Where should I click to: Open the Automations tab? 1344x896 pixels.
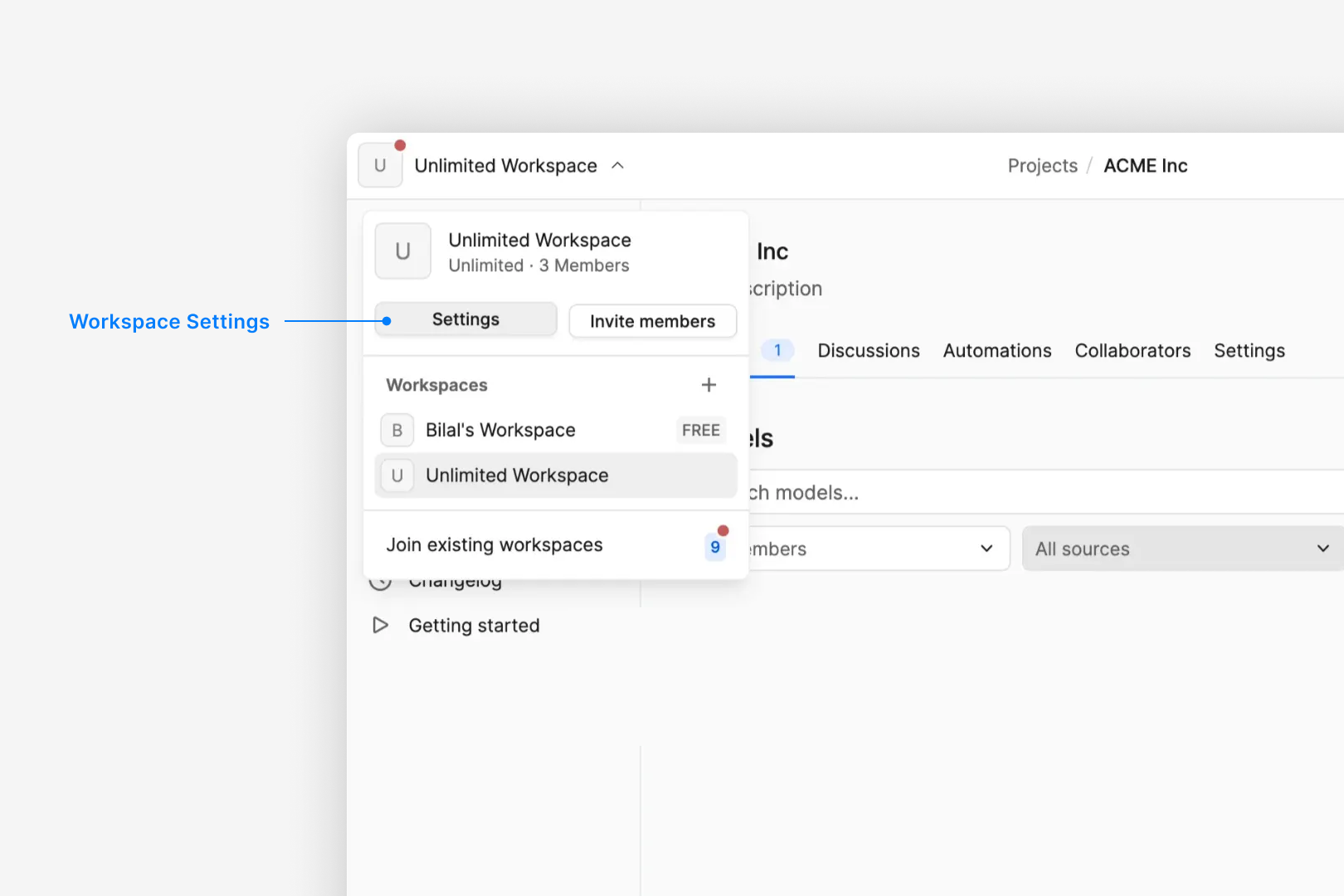[996, 350]
